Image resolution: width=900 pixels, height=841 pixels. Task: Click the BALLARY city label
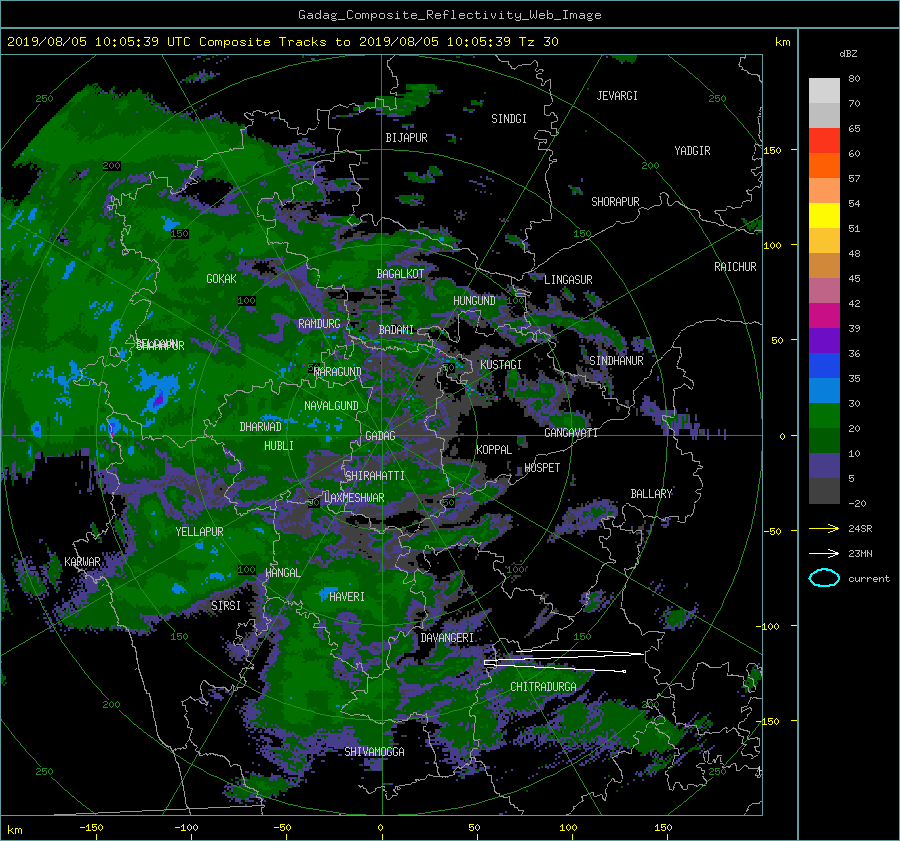click(651, 494)
